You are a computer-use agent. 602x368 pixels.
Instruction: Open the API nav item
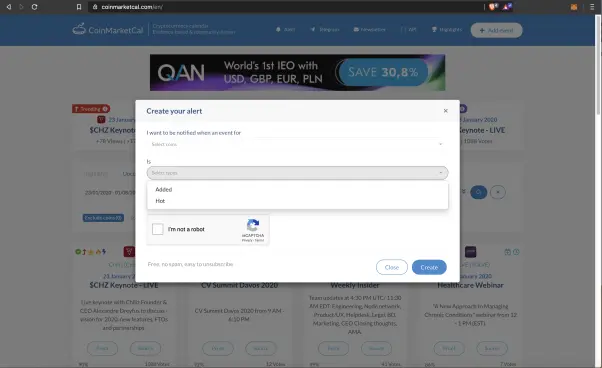coord(408,30)
